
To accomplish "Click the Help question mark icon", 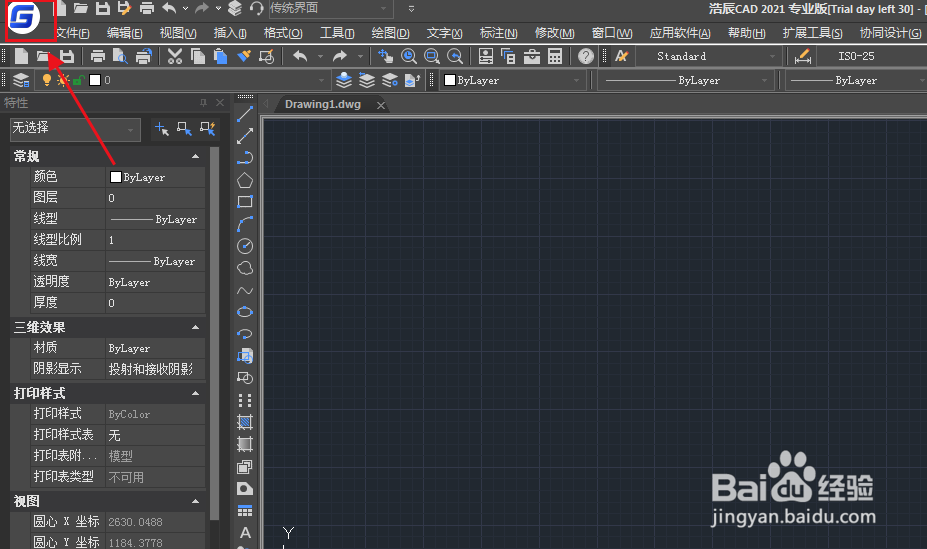I will (x=585, y=56).
